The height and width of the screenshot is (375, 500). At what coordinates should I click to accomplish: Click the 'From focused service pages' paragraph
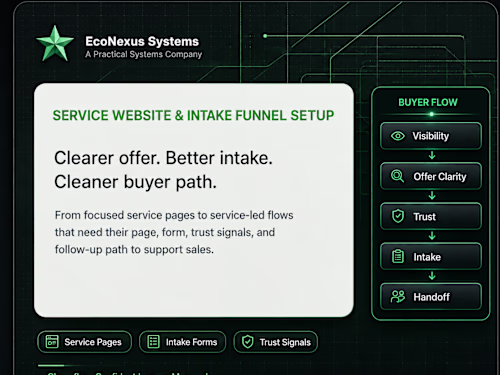coord(174,232)
